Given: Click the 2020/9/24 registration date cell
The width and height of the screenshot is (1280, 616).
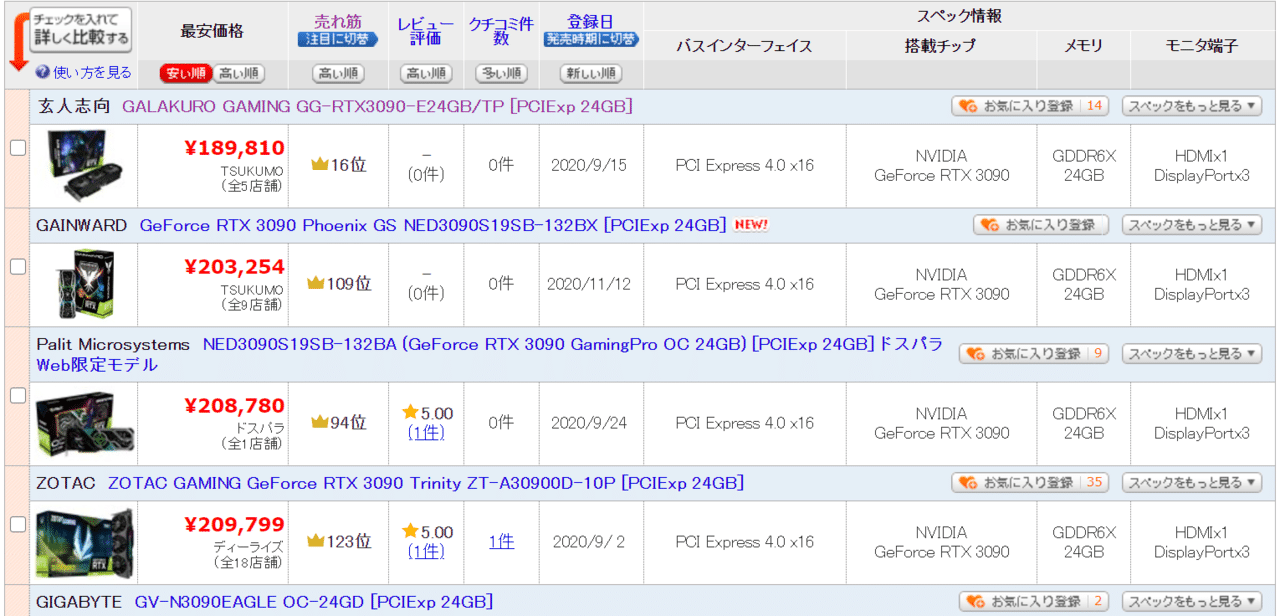Looking at the screenshot, I should click(589, 423).
